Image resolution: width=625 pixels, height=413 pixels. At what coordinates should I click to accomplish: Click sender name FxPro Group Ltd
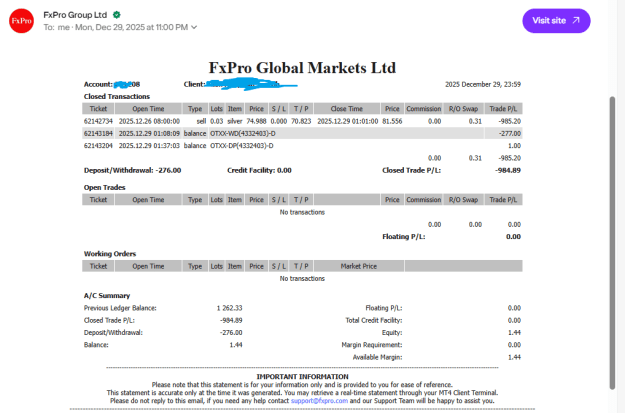75,15
